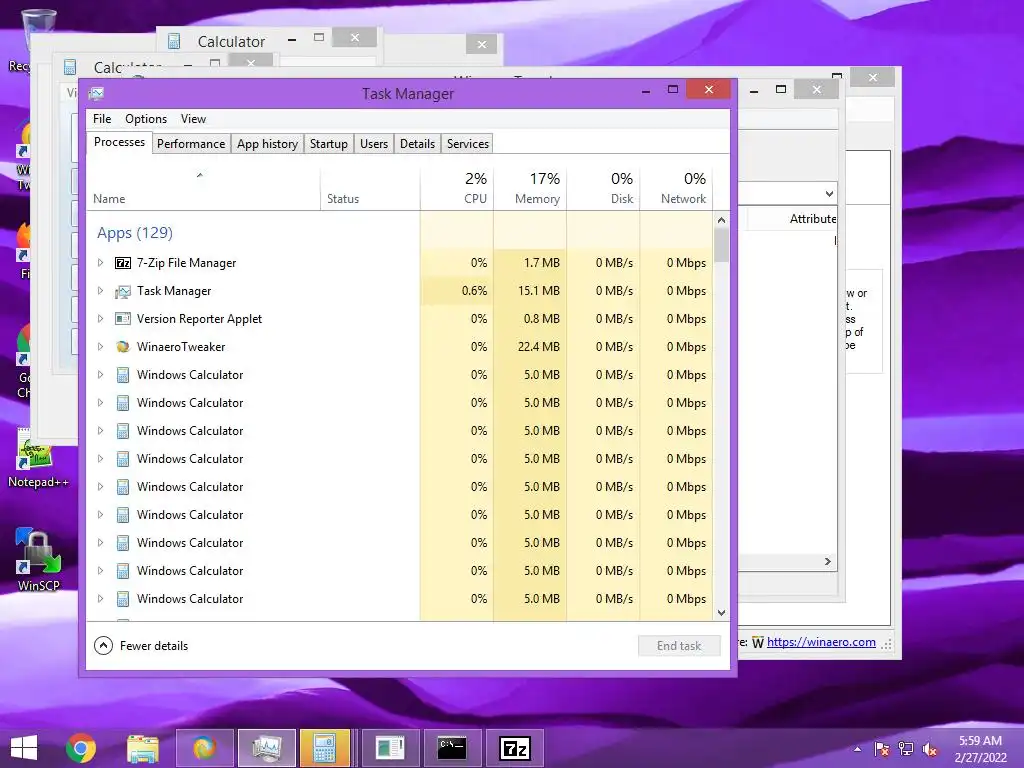Select the Processes tab

(x=120, y=142)
